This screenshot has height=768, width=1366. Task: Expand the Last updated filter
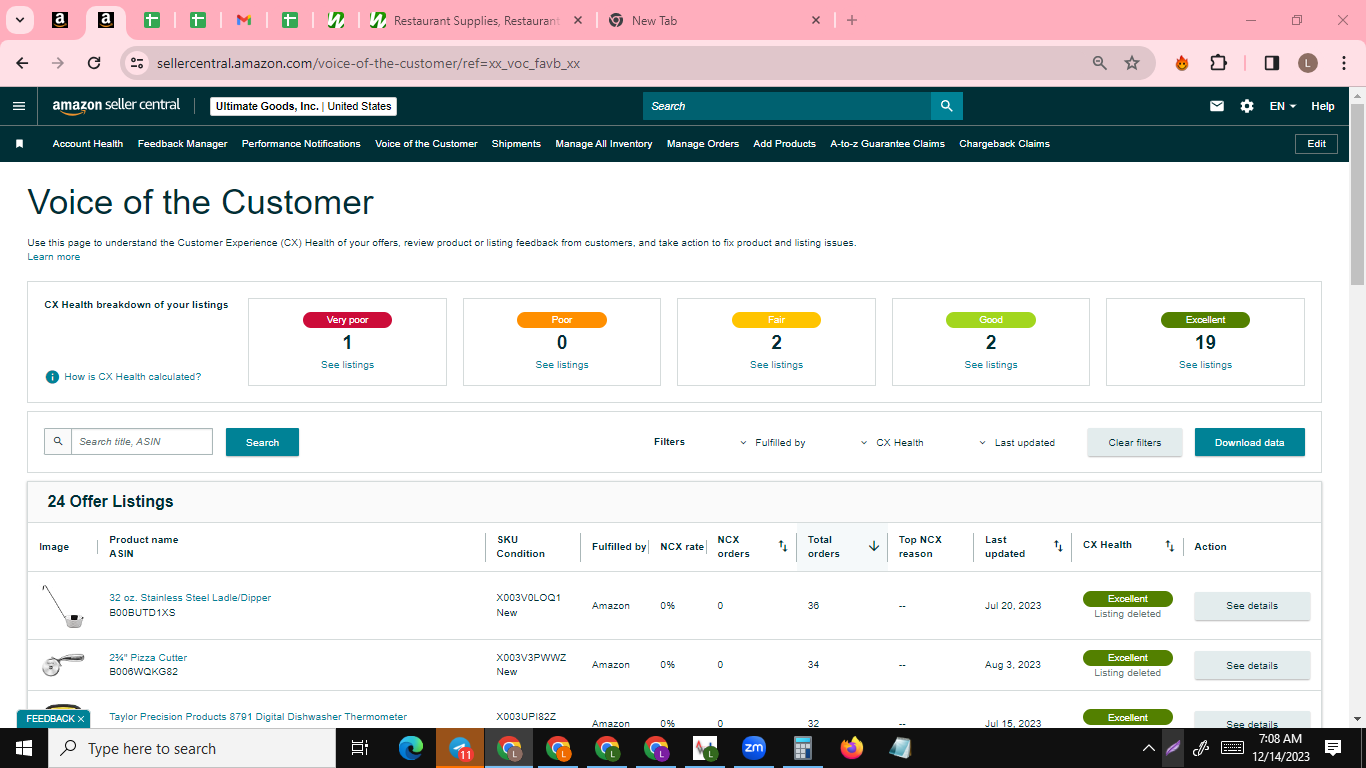pyautogui.click(x=1016, y=443)
